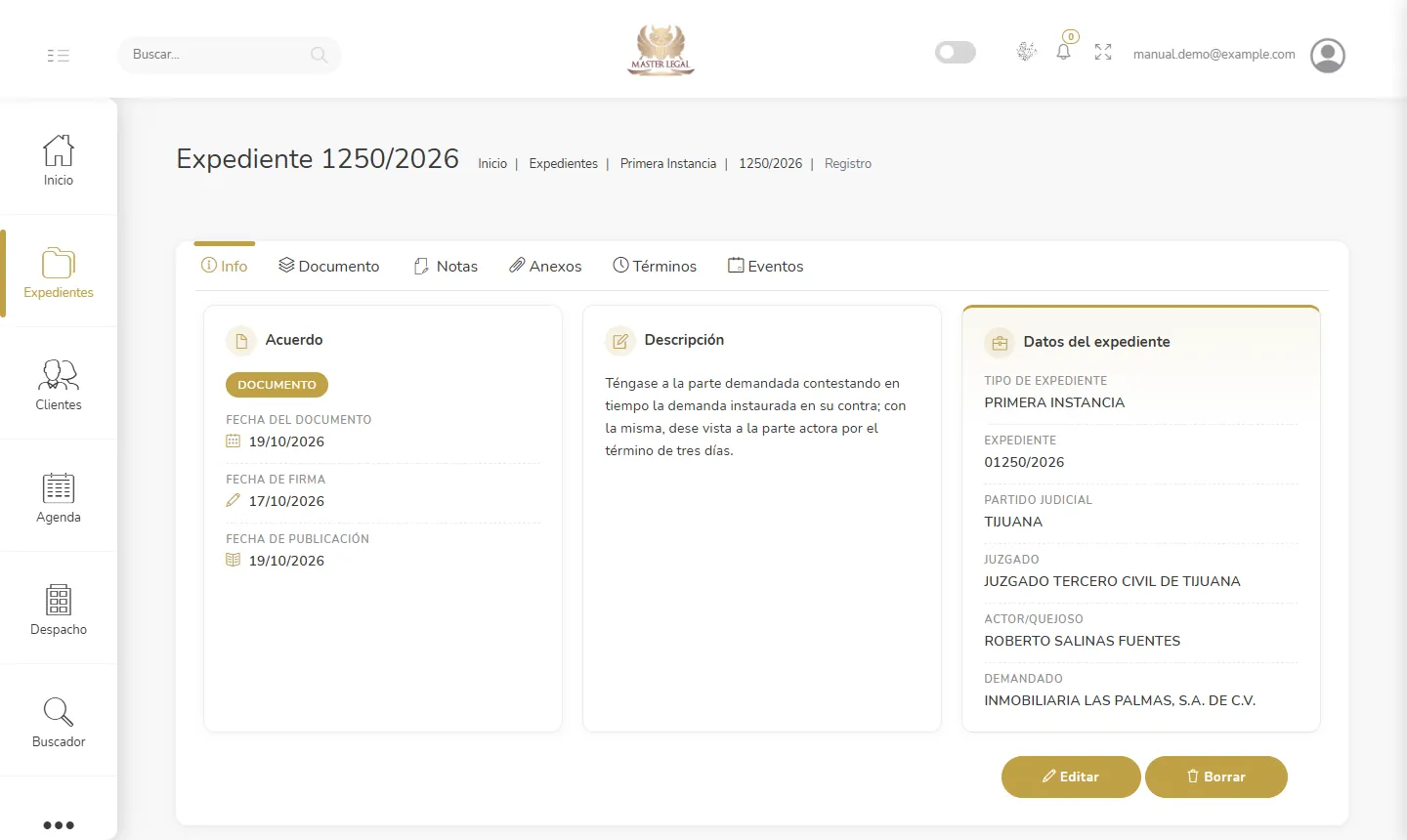The height and width of the screenshot is (840, 1407).
Task: Click the Borrar button
Action: point(1216,777)
